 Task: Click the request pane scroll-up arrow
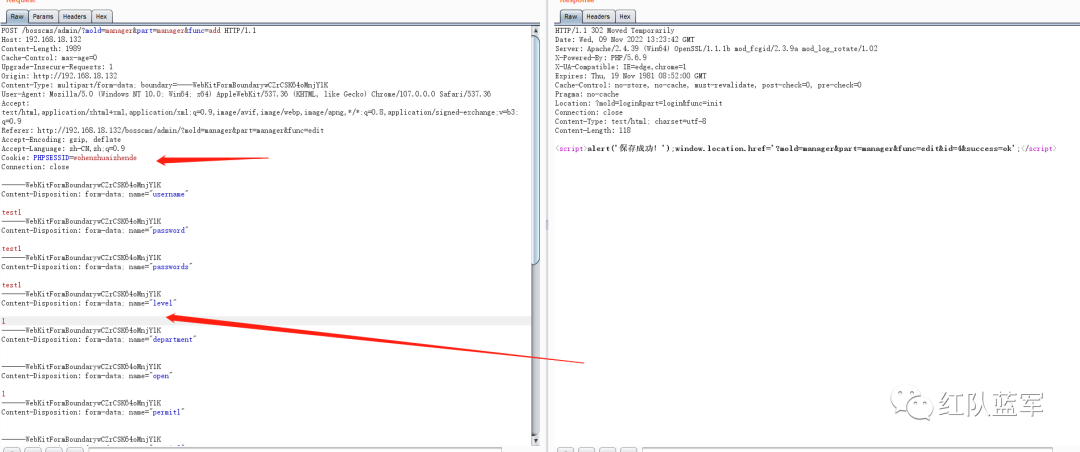pyautogui.click(x=536, y=32)
